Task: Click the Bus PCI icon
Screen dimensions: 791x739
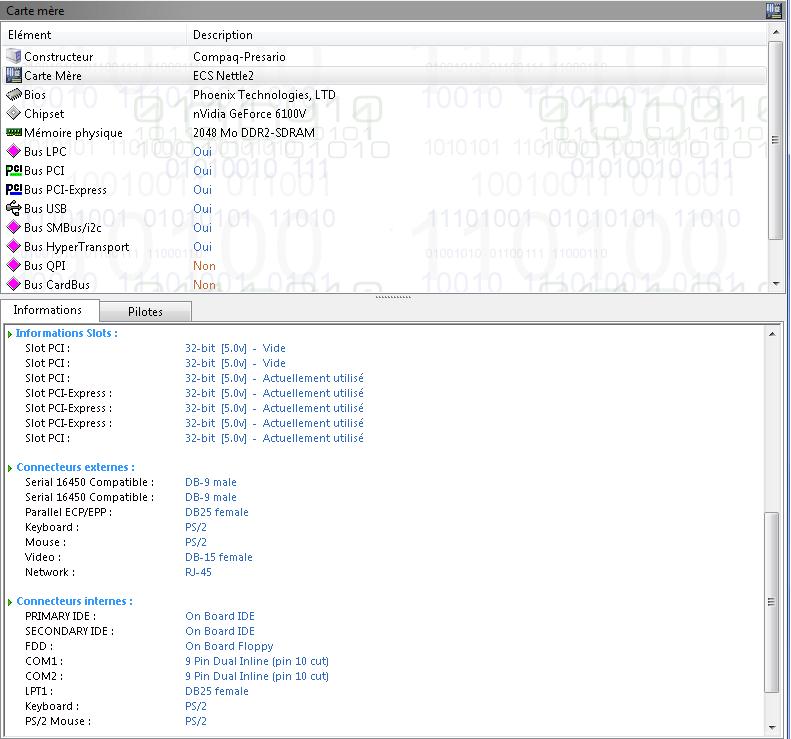Action: tap(14, 170)
